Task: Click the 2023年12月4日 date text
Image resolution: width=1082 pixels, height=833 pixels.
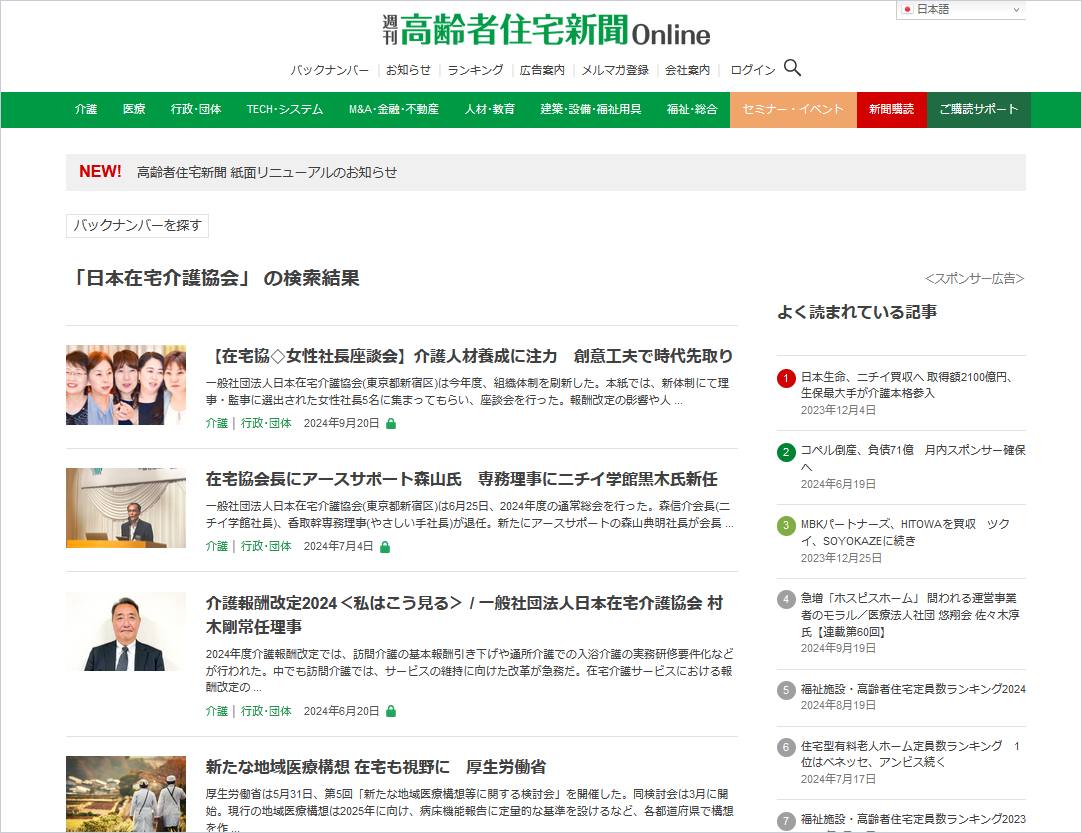Action: pos(838,410)
